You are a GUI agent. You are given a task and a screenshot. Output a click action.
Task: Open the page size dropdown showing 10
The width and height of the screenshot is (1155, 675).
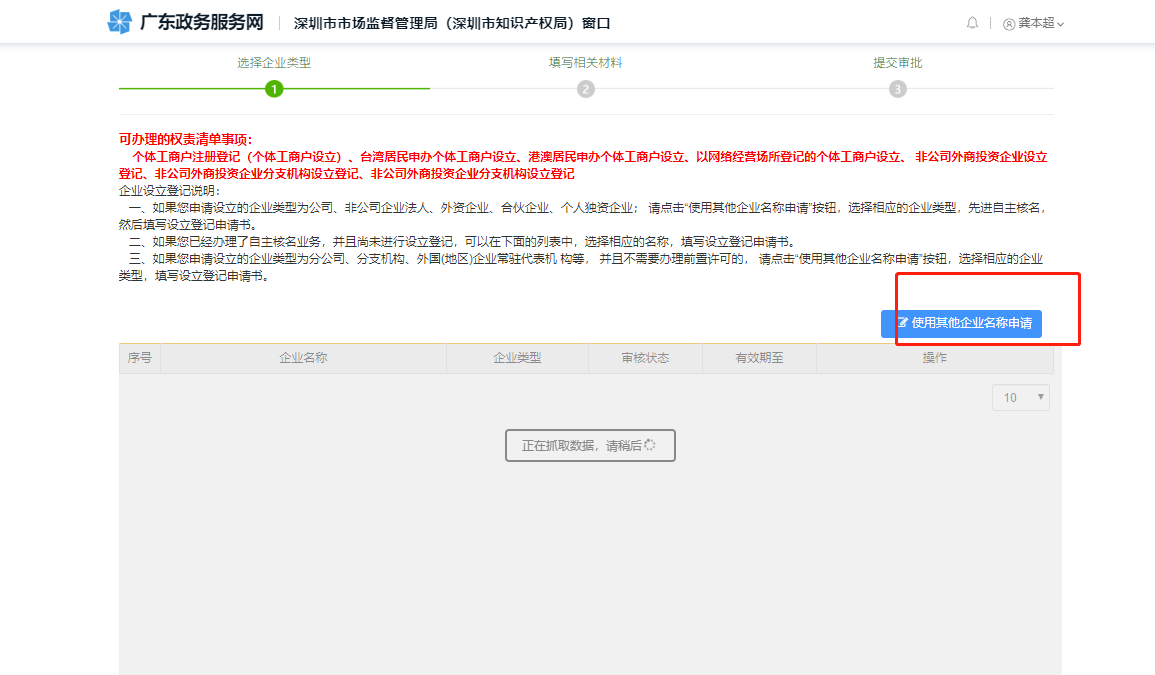tap(1021, 397)
